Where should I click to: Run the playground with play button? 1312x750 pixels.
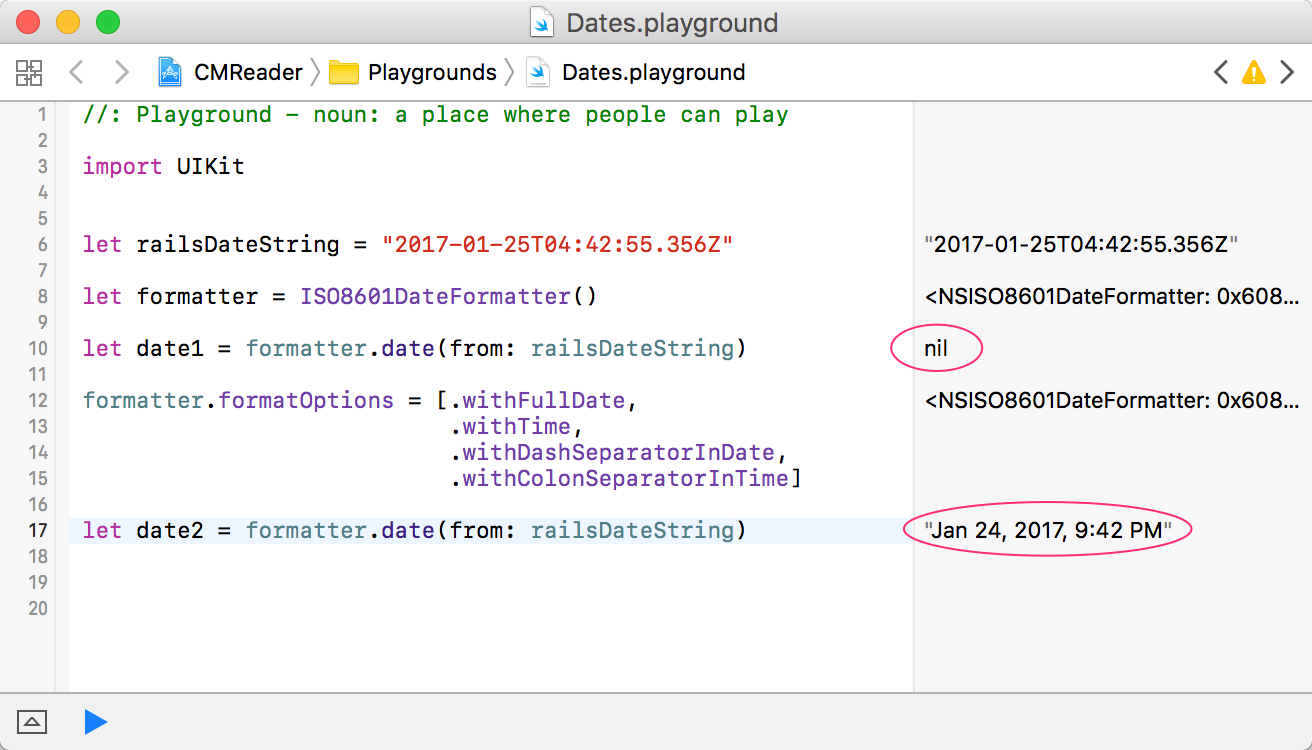[95, 721]
